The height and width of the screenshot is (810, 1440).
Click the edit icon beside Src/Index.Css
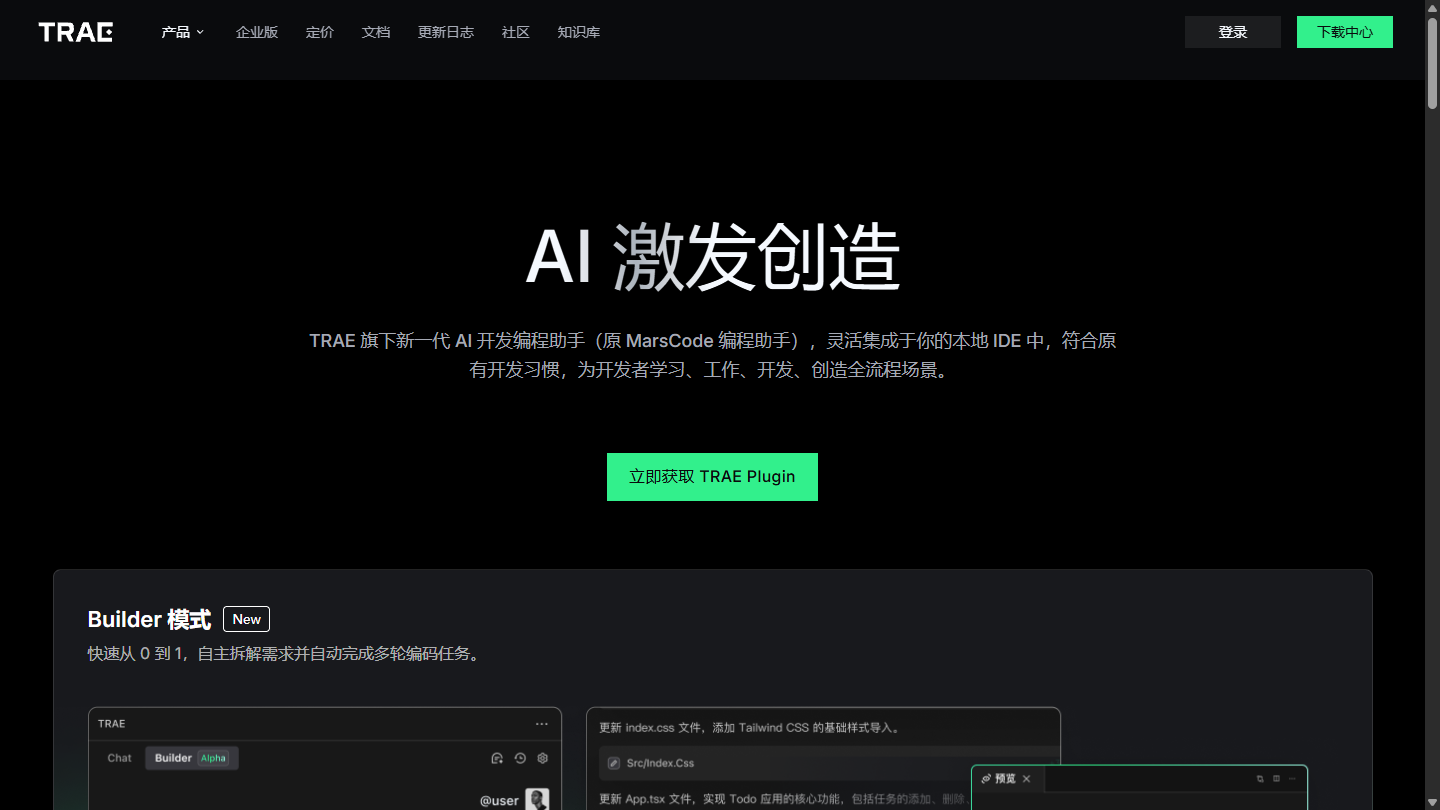click(x=614, y=763)
